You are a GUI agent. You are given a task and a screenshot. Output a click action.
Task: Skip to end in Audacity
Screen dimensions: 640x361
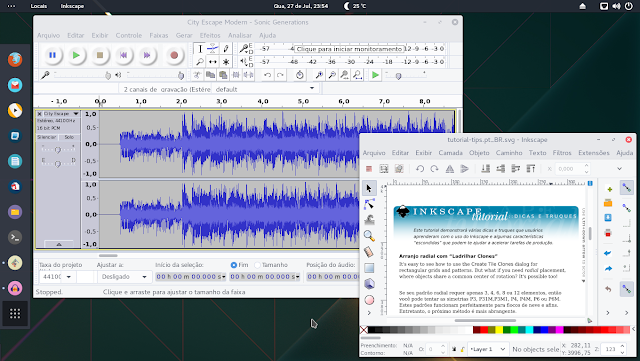147,55
